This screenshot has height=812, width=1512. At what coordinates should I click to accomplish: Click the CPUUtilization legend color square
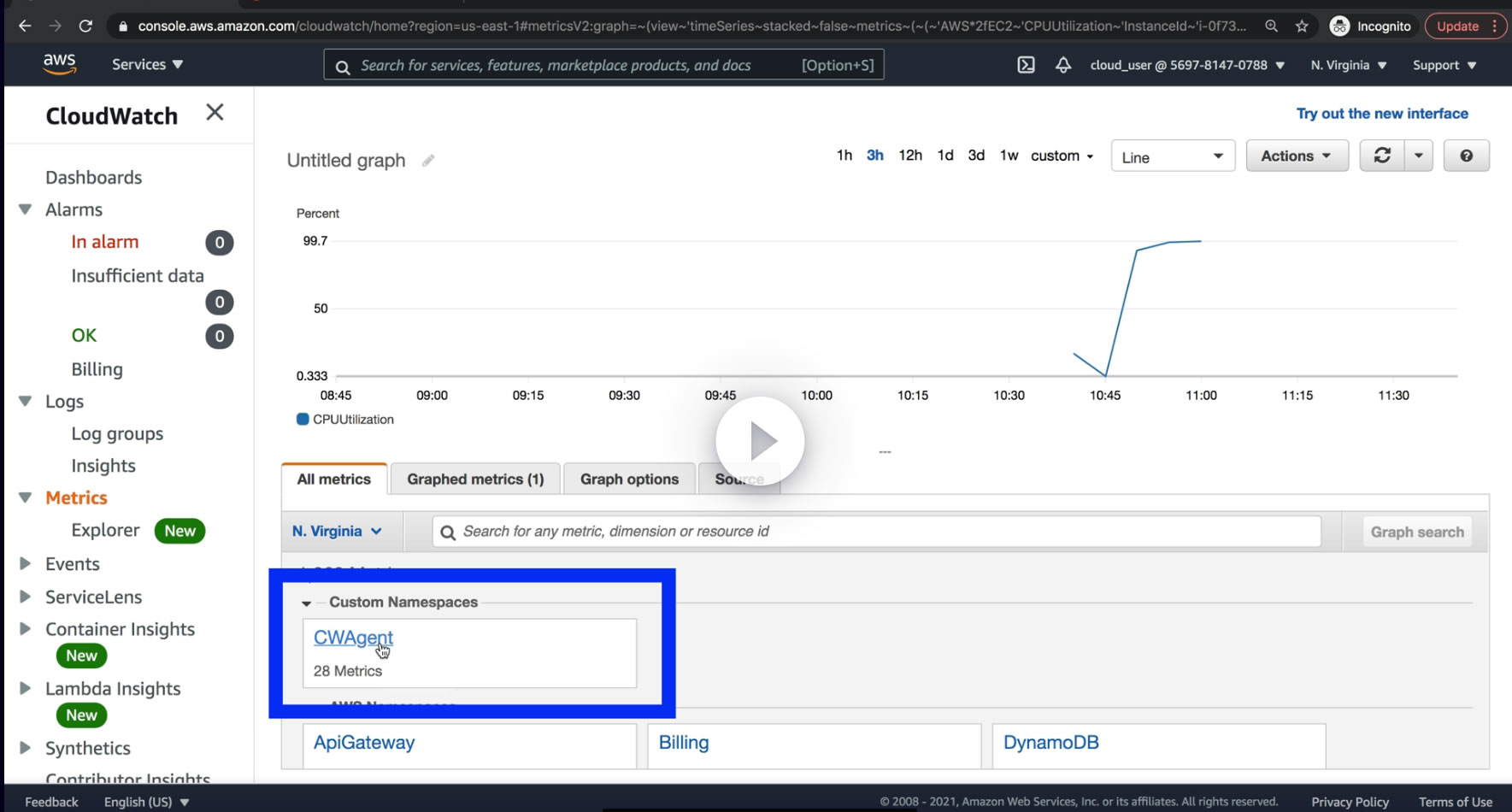[303, 419]
